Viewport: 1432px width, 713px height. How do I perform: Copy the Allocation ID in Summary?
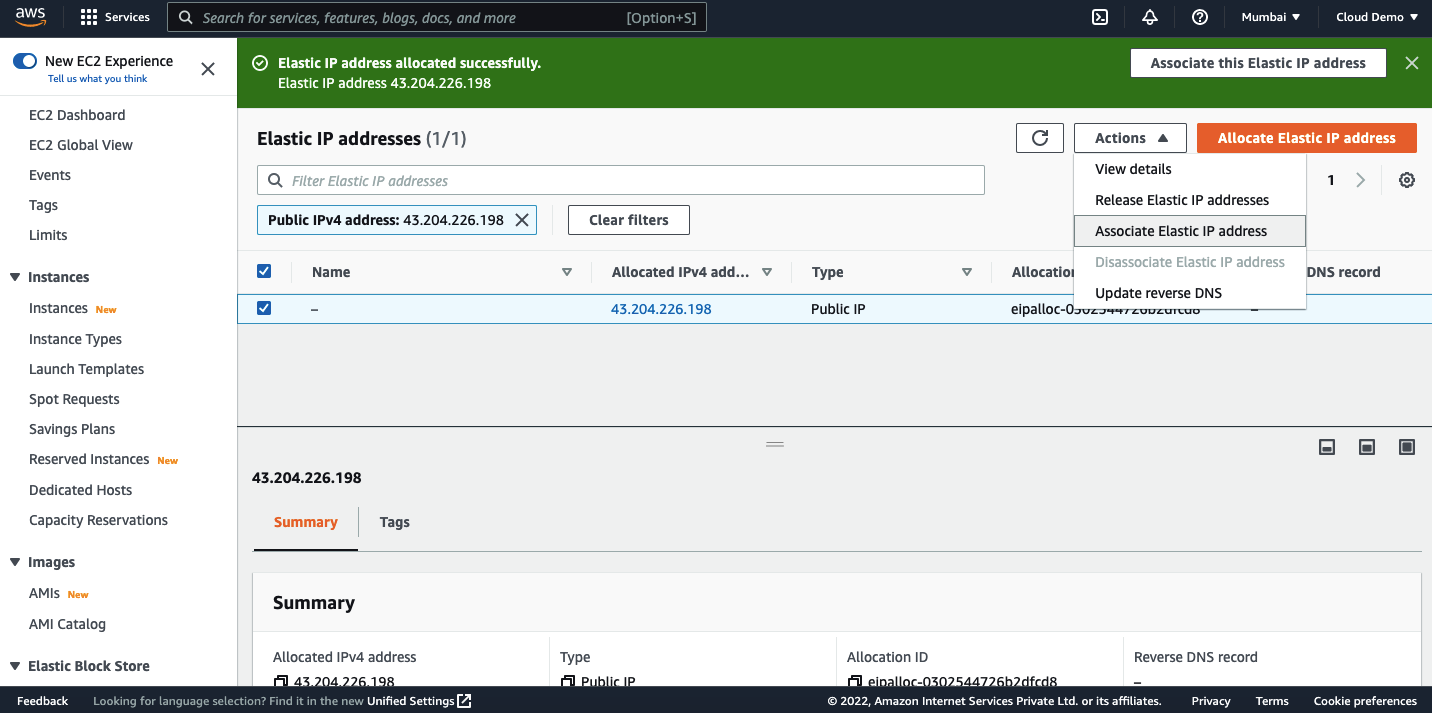click(x=855, y=682)
